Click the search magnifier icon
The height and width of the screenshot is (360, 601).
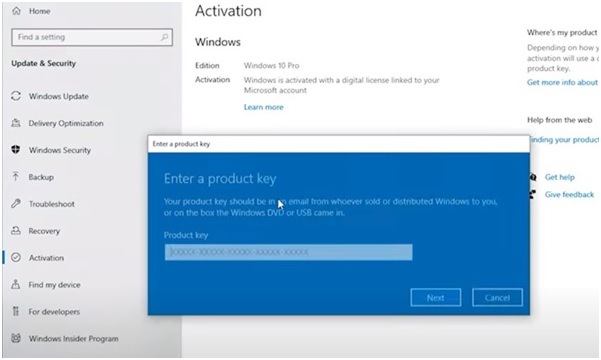pyautogui.click(x=164, y=37)
